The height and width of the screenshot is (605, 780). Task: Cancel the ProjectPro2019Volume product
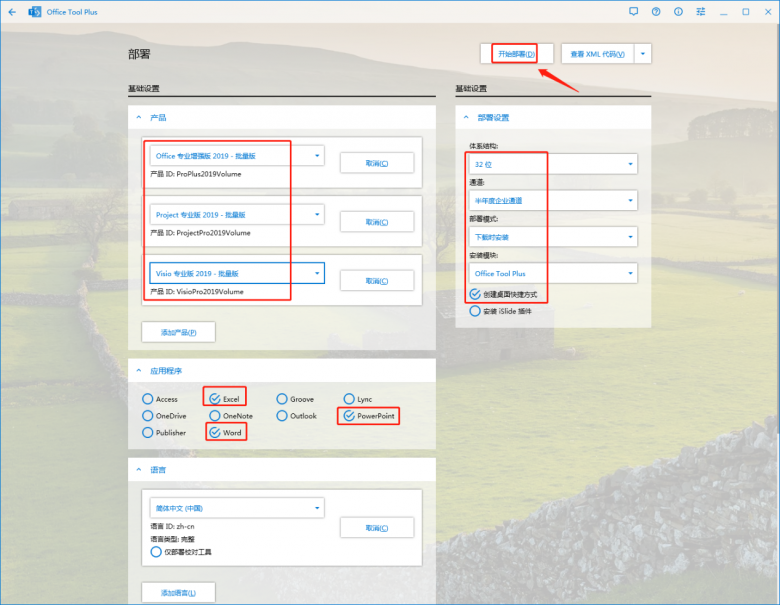tap(377, 222)
